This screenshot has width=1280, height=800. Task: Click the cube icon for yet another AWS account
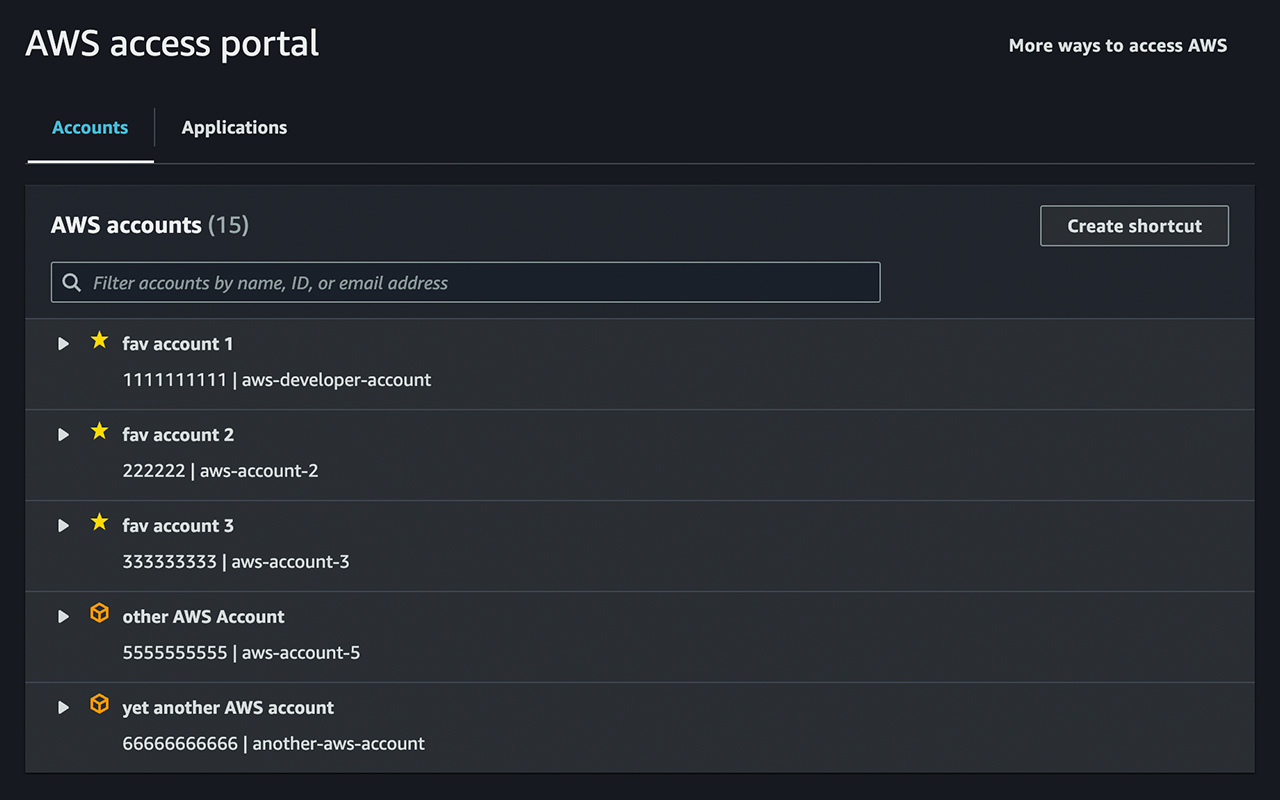tap(99, 704)
